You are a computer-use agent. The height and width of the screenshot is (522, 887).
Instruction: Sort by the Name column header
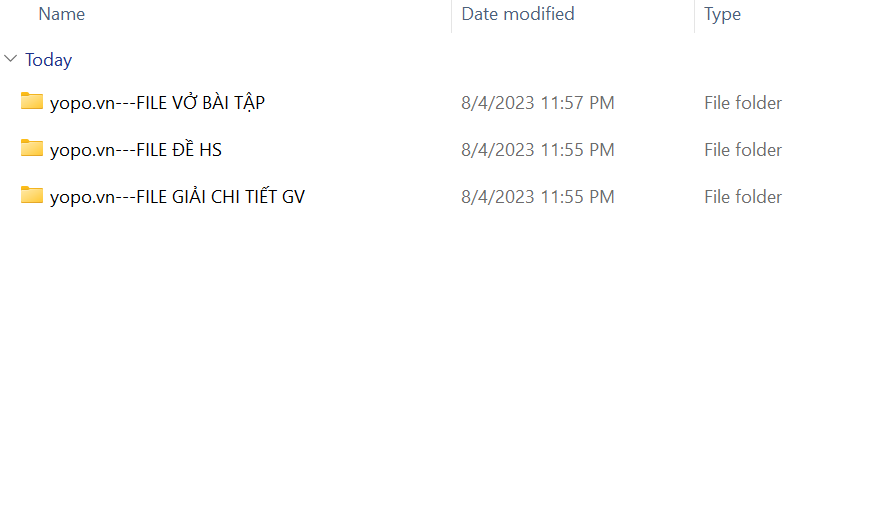coord(62,14)
